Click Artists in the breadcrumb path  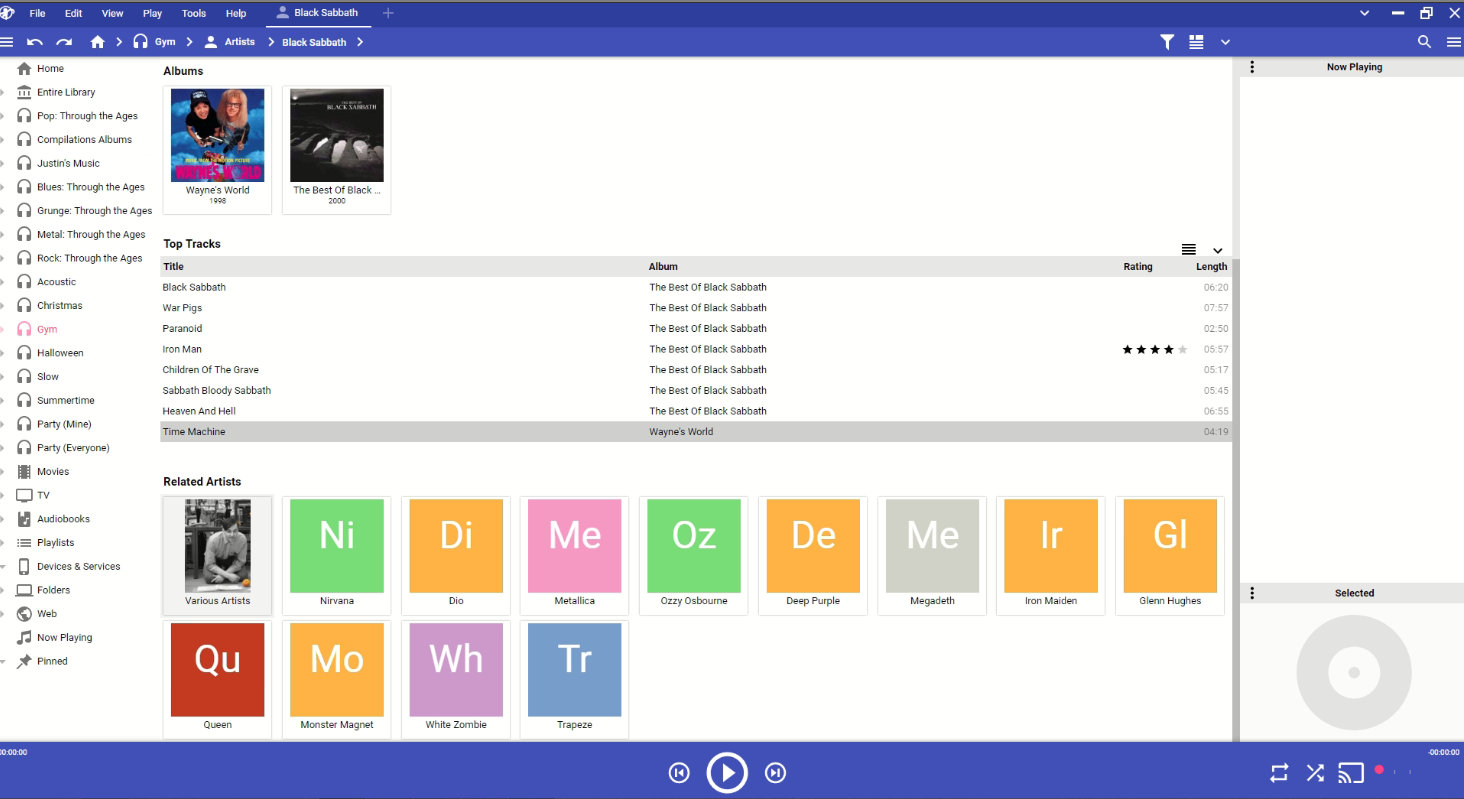[239, 42]
